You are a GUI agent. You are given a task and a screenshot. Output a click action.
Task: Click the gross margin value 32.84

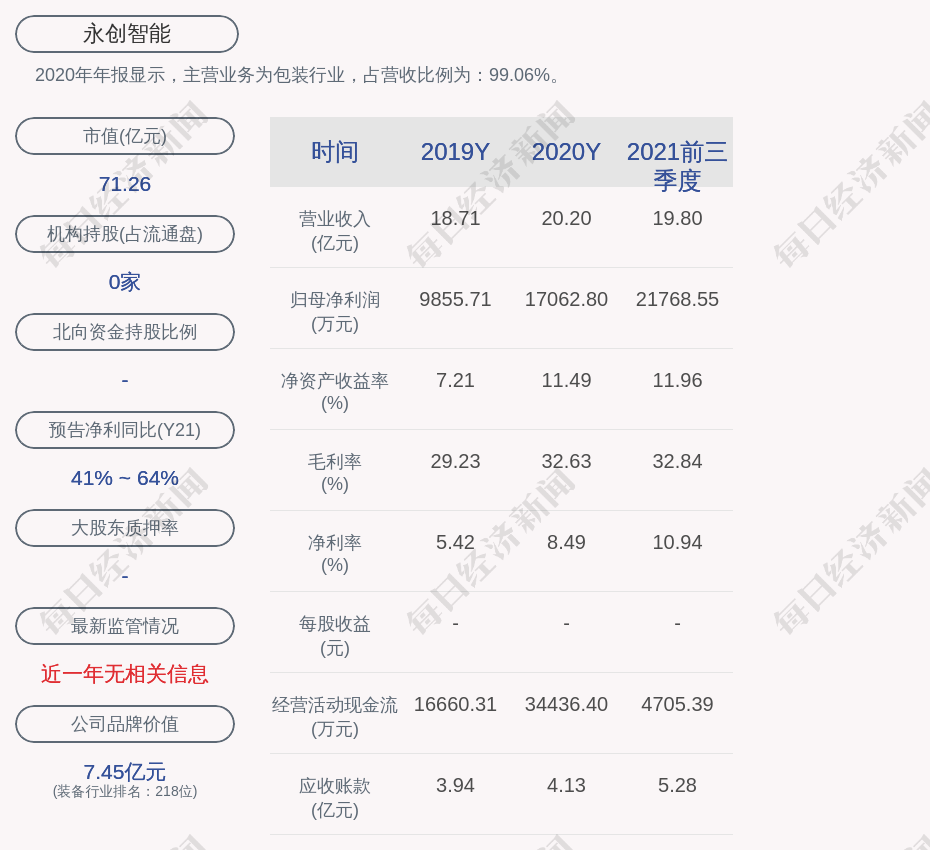pos(677,461)
